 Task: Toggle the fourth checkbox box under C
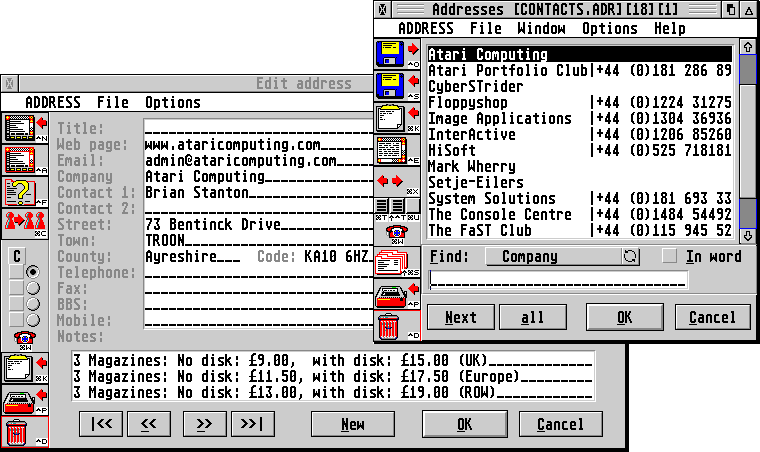pos(16,320)
